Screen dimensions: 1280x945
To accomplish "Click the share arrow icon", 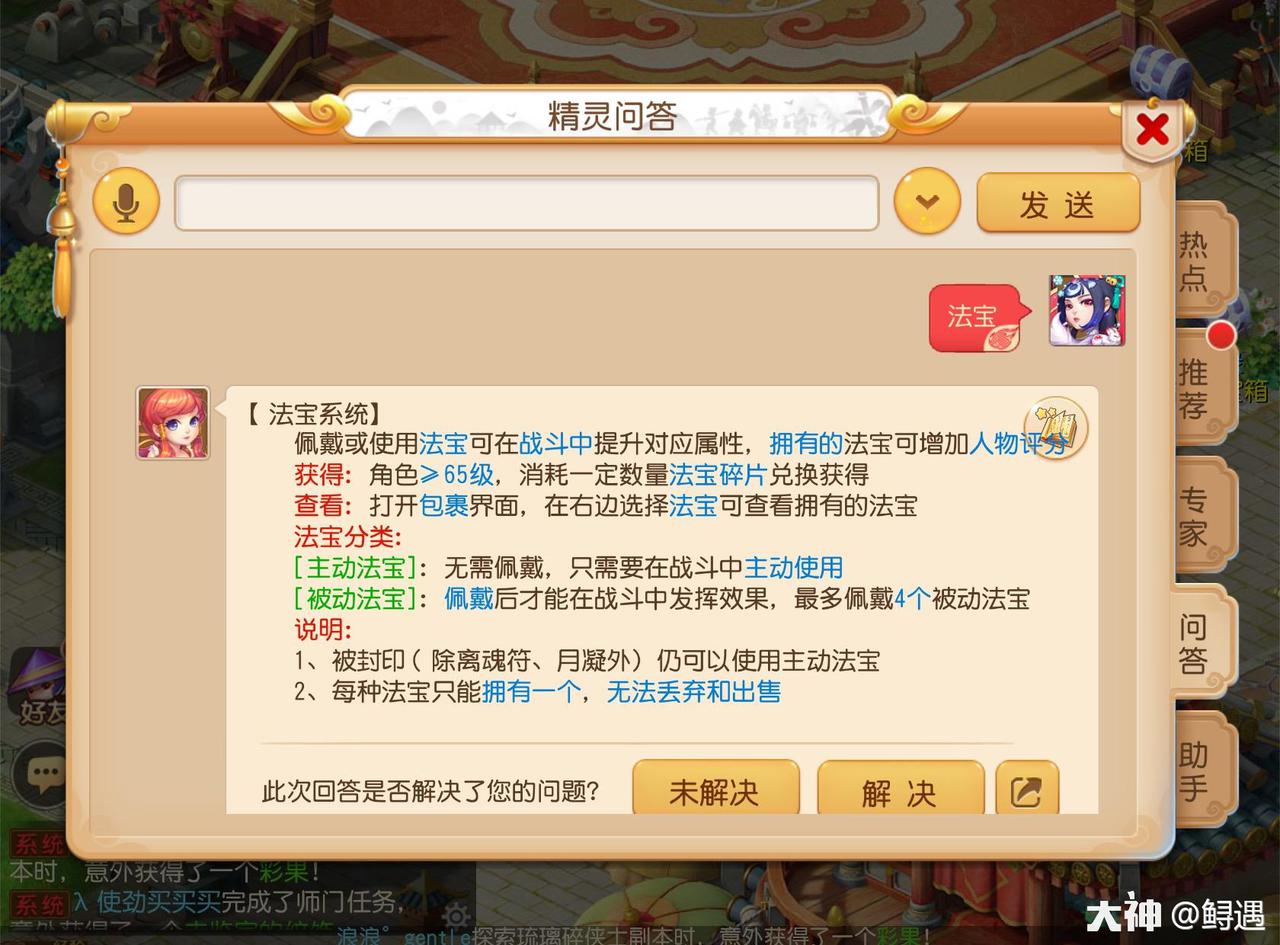I will pyautogui.click(x=1027, y=791).
